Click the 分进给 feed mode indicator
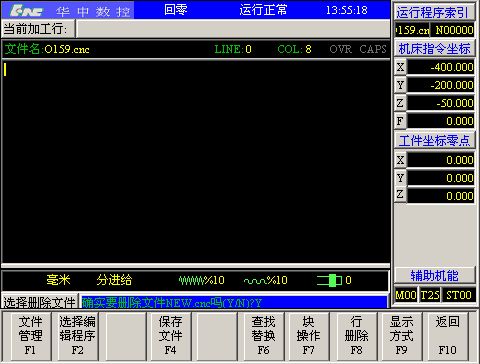 point(114,280)
